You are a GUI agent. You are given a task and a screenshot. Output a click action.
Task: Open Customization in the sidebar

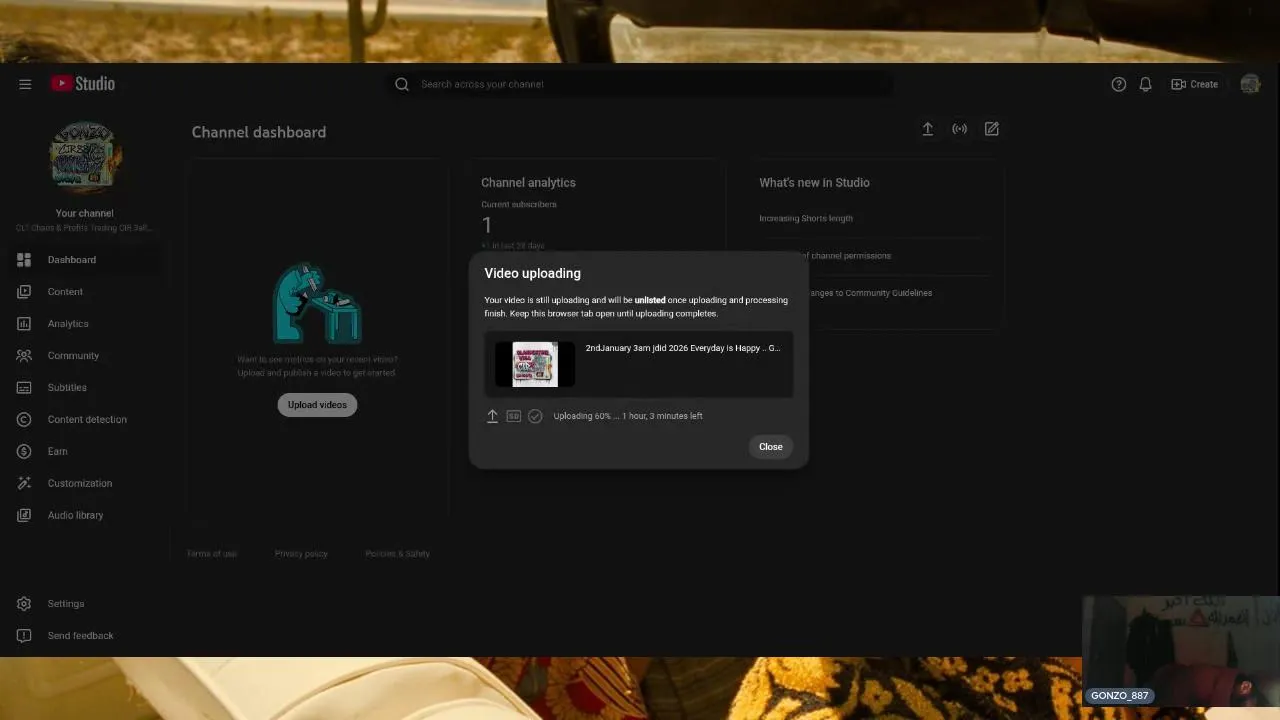pos(84,484)
